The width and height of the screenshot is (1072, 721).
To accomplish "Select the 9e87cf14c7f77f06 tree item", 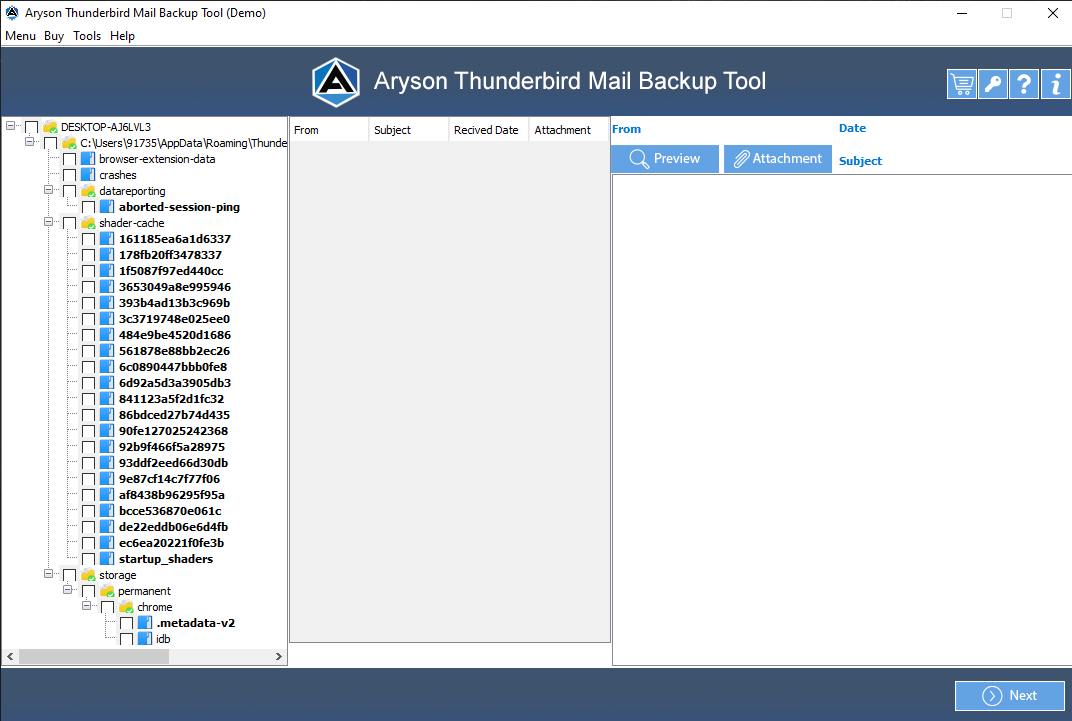I will click(170, 479).
